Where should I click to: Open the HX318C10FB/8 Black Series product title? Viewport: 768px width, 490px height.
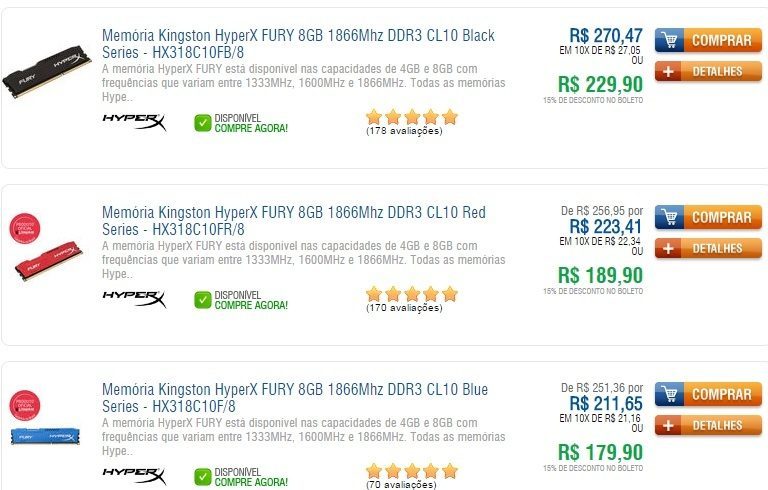point(298,44)
